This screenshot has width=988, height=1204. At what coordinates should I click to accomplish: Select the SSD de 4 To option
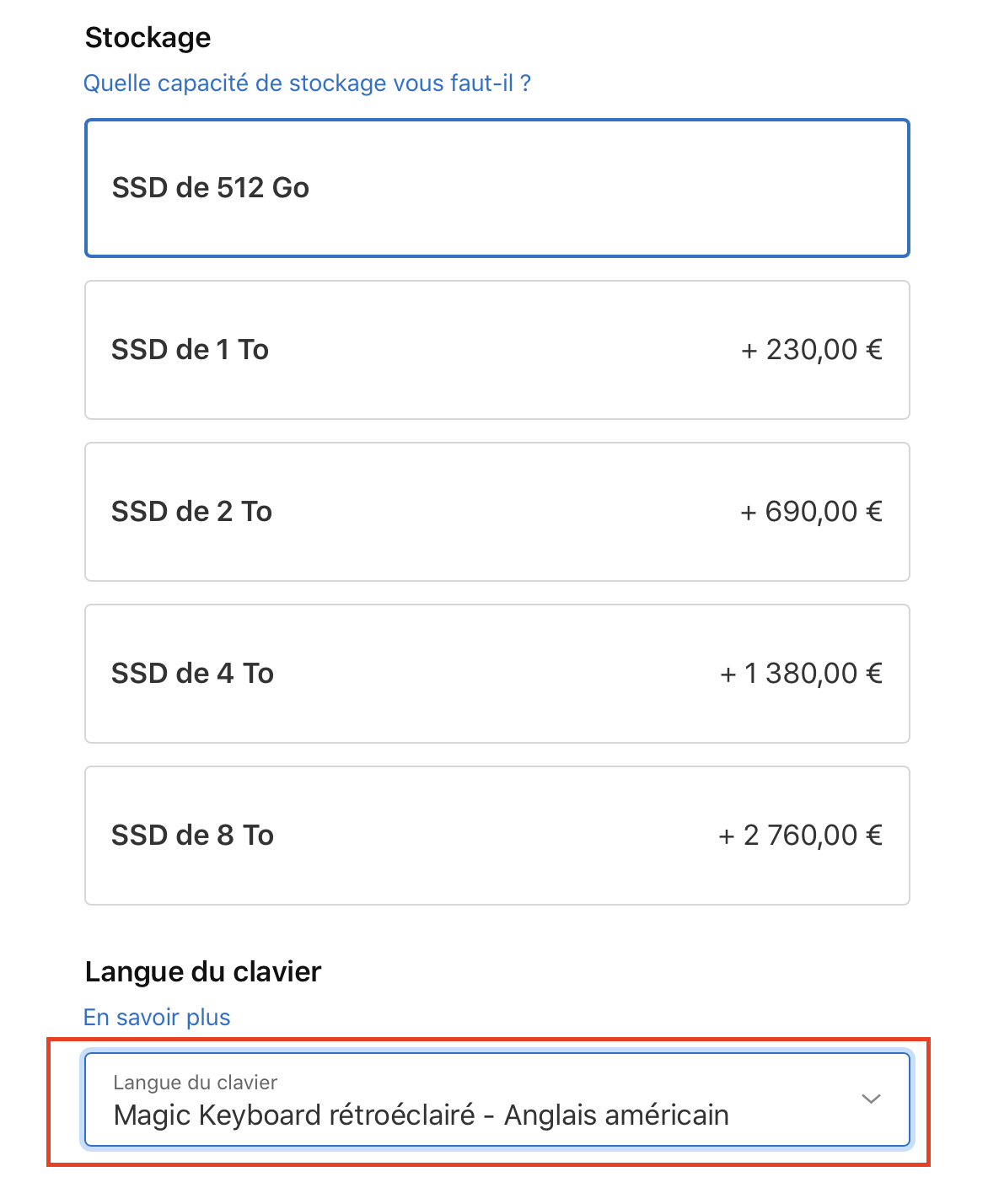click(x=497, y=674)
